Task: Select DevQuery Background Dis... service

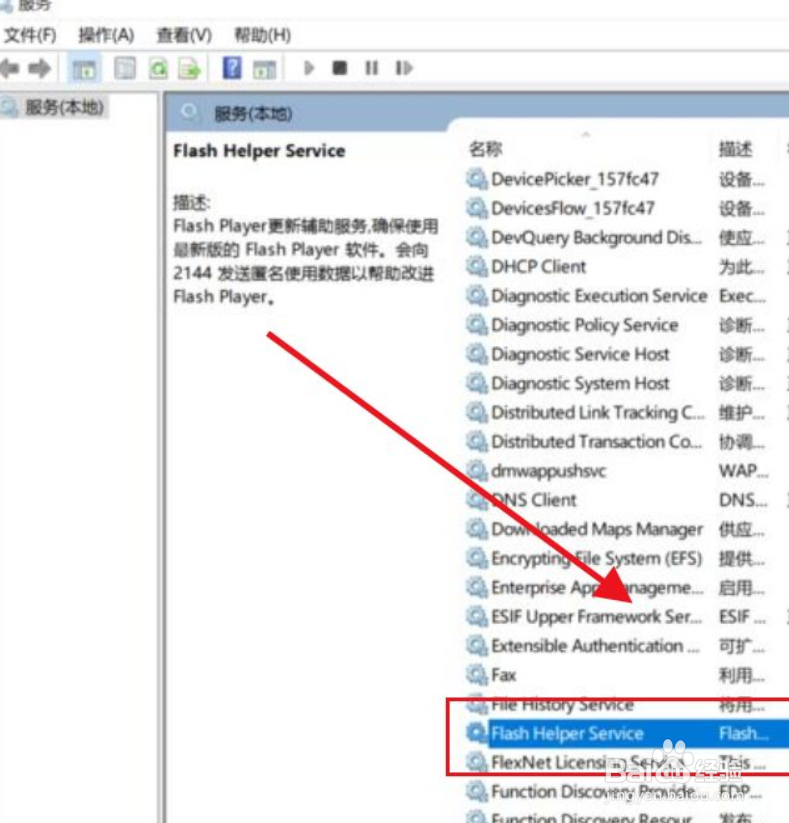Action: (596, 237)
